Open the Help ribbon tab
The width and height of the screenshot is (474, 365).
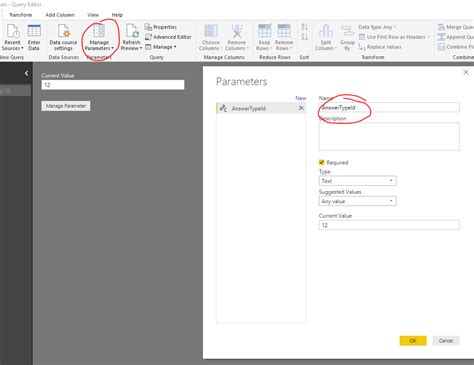(117, 15)
